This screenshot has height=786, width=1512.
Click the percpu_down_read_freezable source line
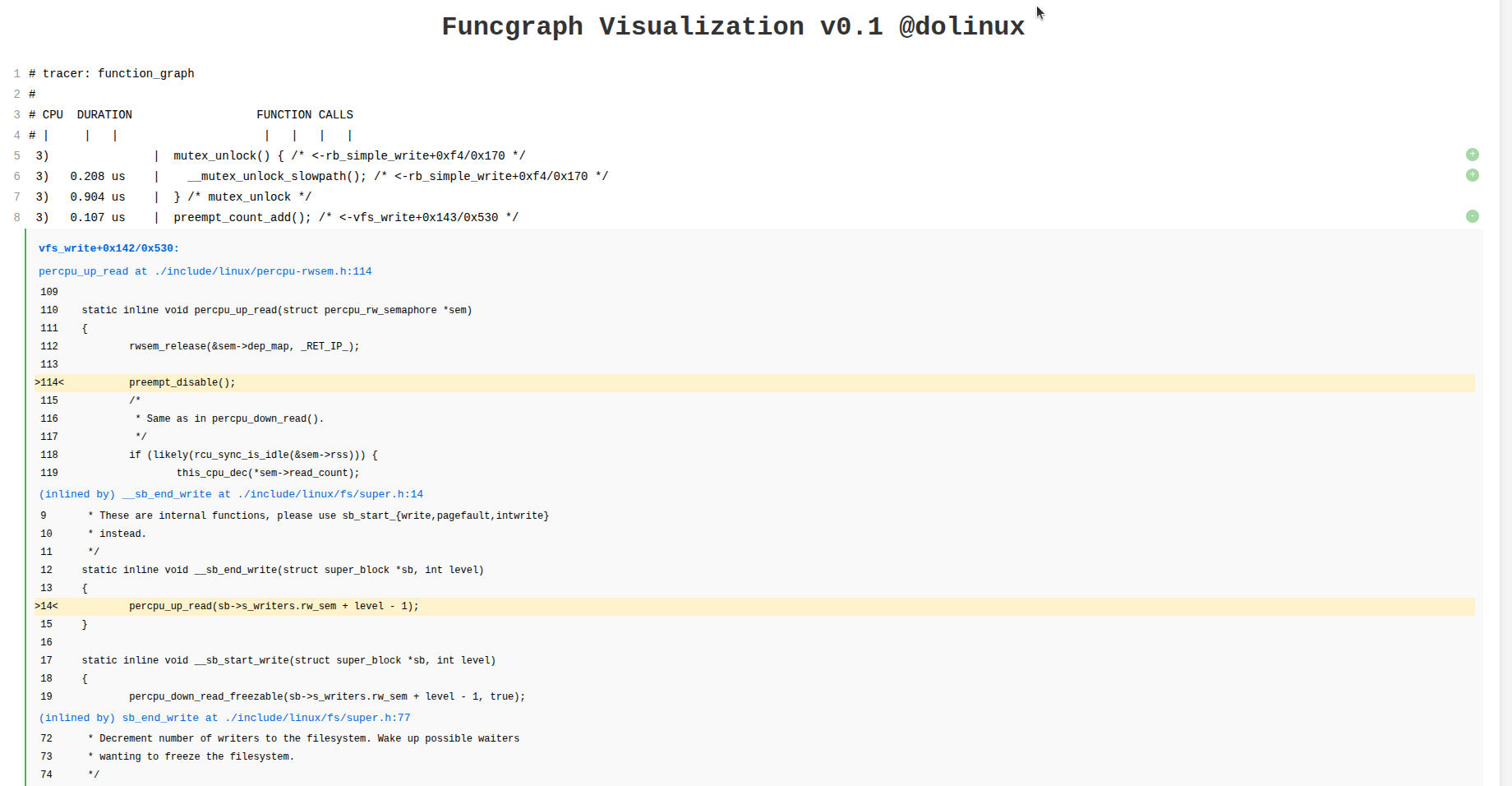[x=327, y=696]
